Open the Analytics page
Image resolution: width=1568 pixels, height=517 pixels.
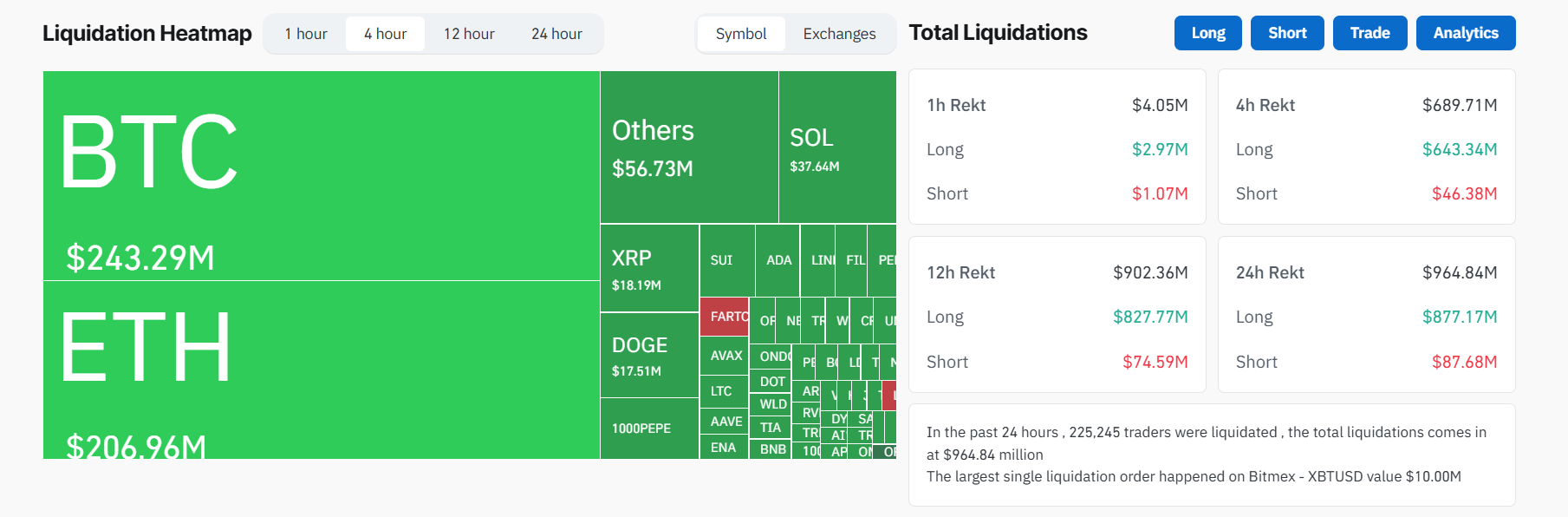1465,32
